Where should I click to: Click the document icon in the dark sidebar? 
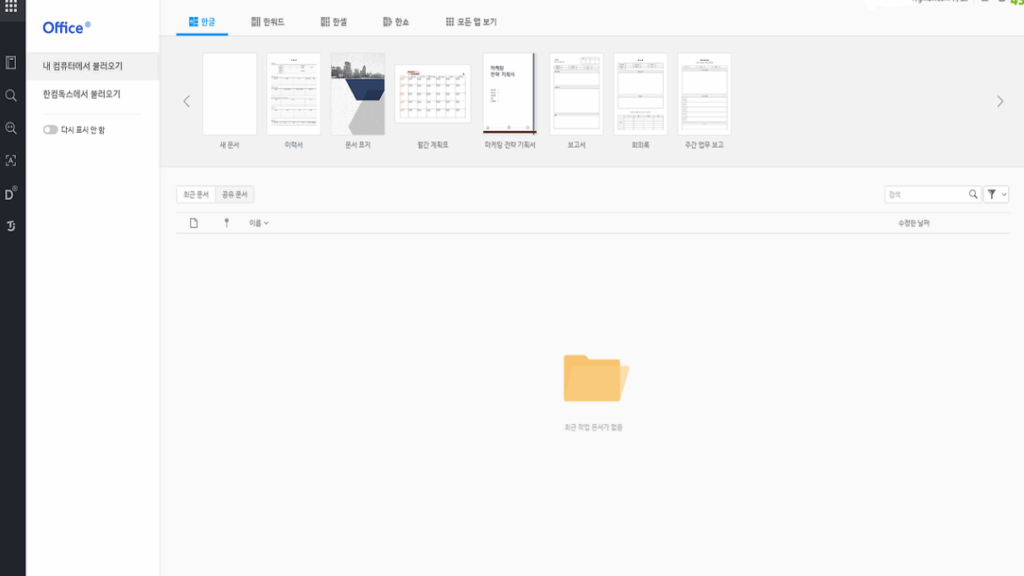click(11, 63)
